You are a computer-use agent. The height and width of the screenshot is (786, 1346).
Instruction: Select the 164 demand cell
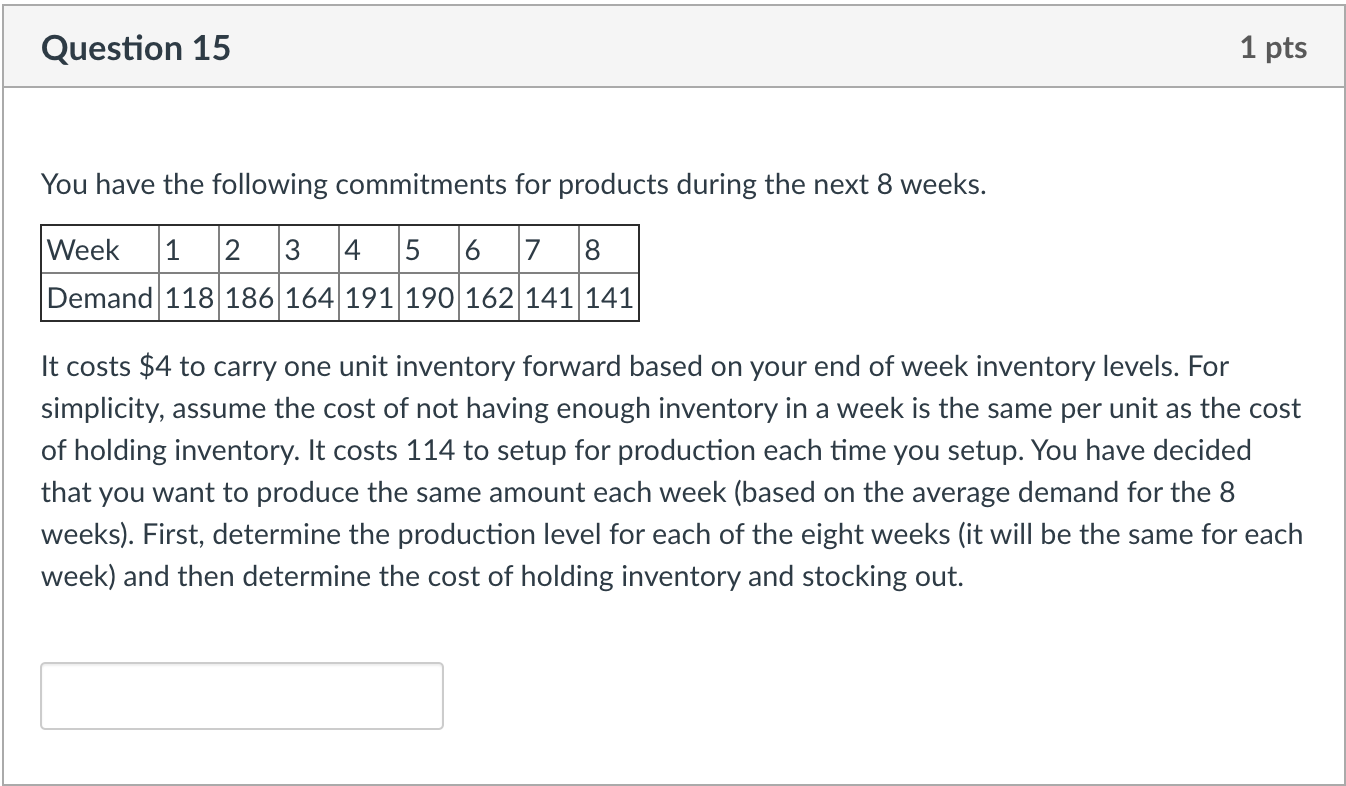tap(309, 297)
